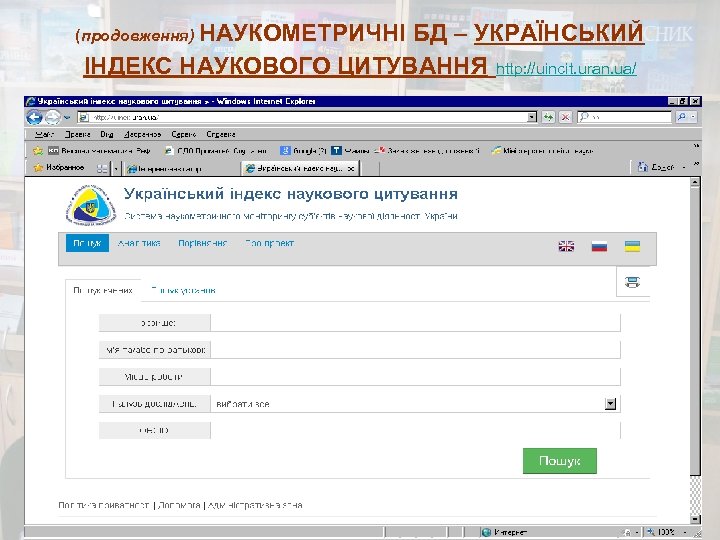Click the green Refresh arrows icon

point(548,118)
